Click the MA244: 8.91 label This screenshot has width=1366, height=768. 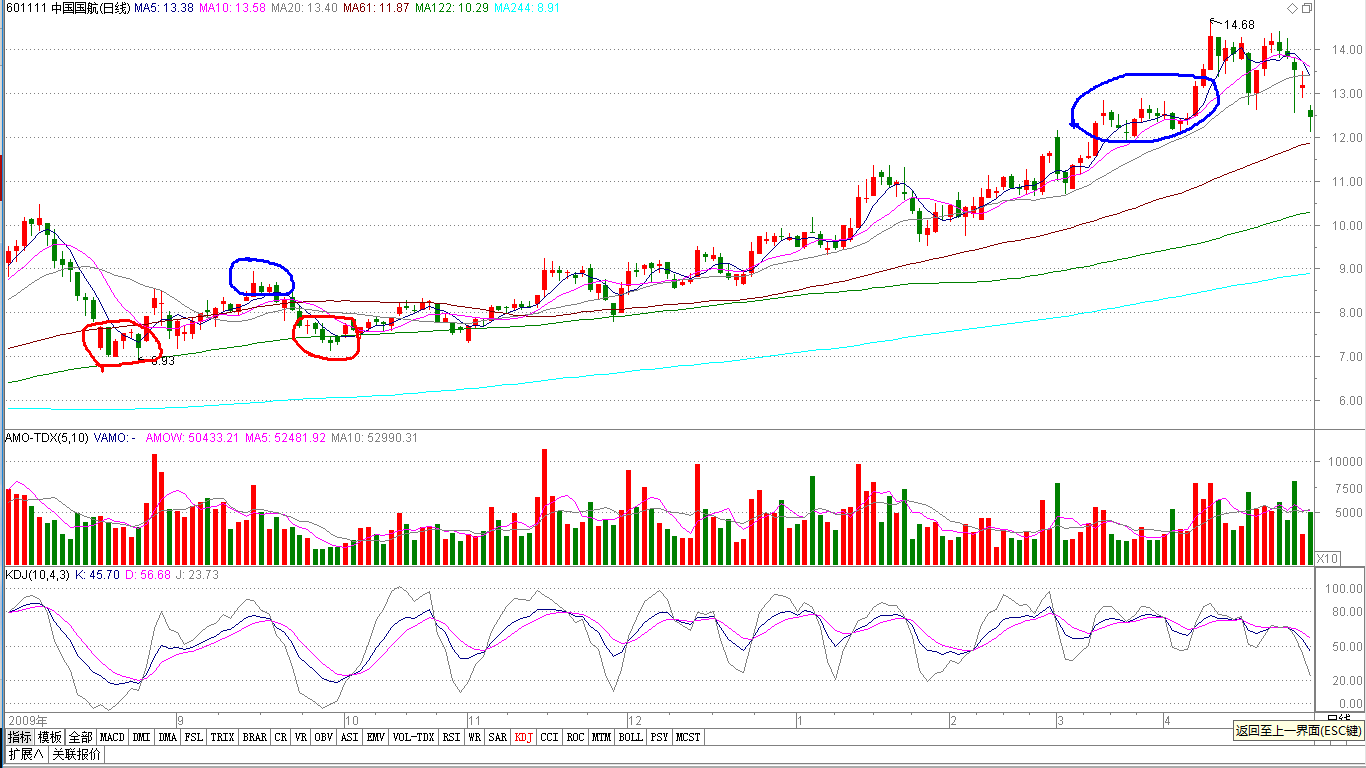click(x=528, y=8)
